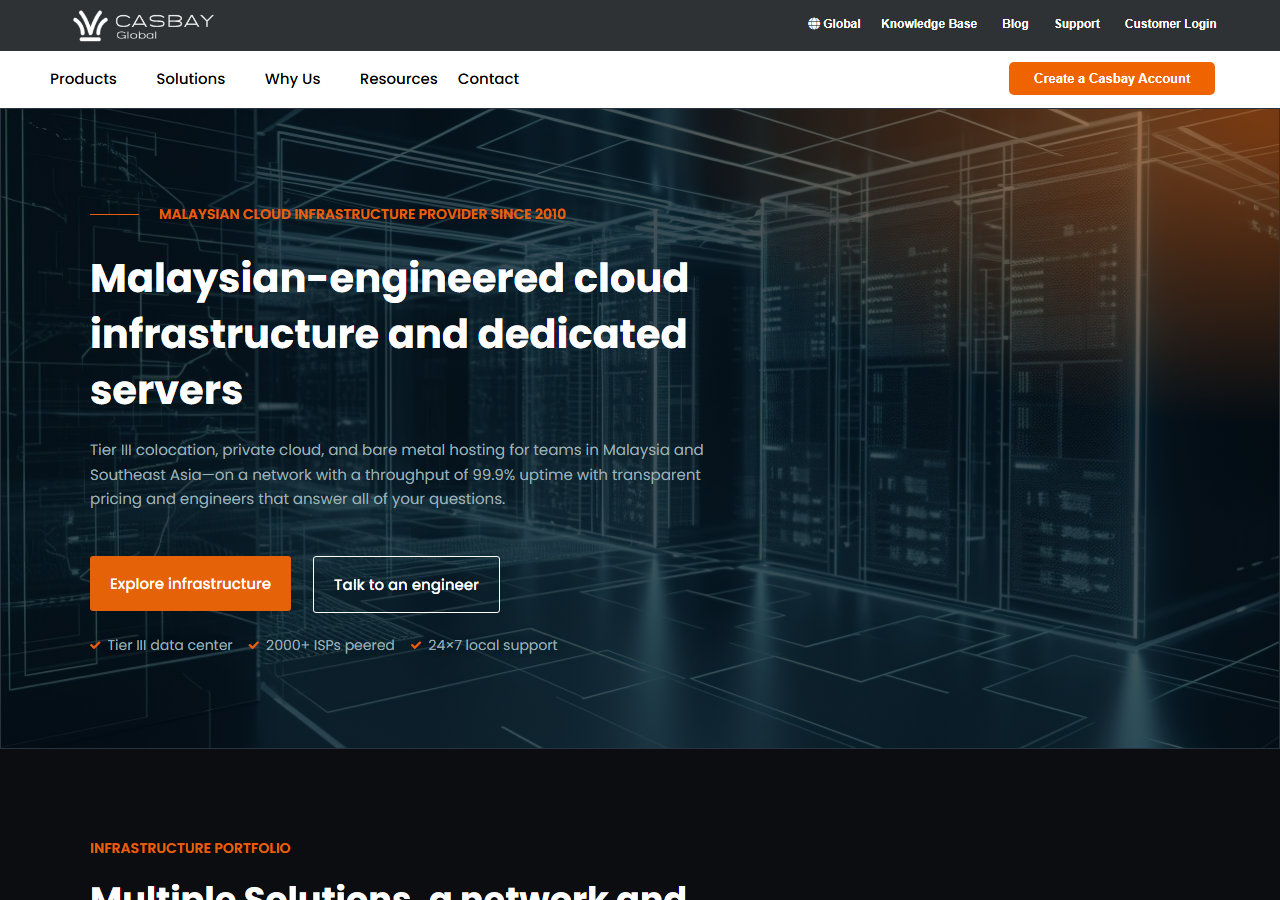Click the text "24×7 local support"

pyautogui.click(x=493, y=646)
